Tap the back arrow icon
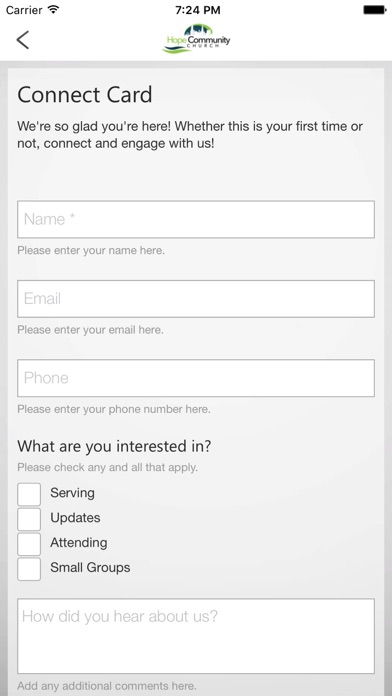Screen dimensions: 392x696 click(23, 40)
